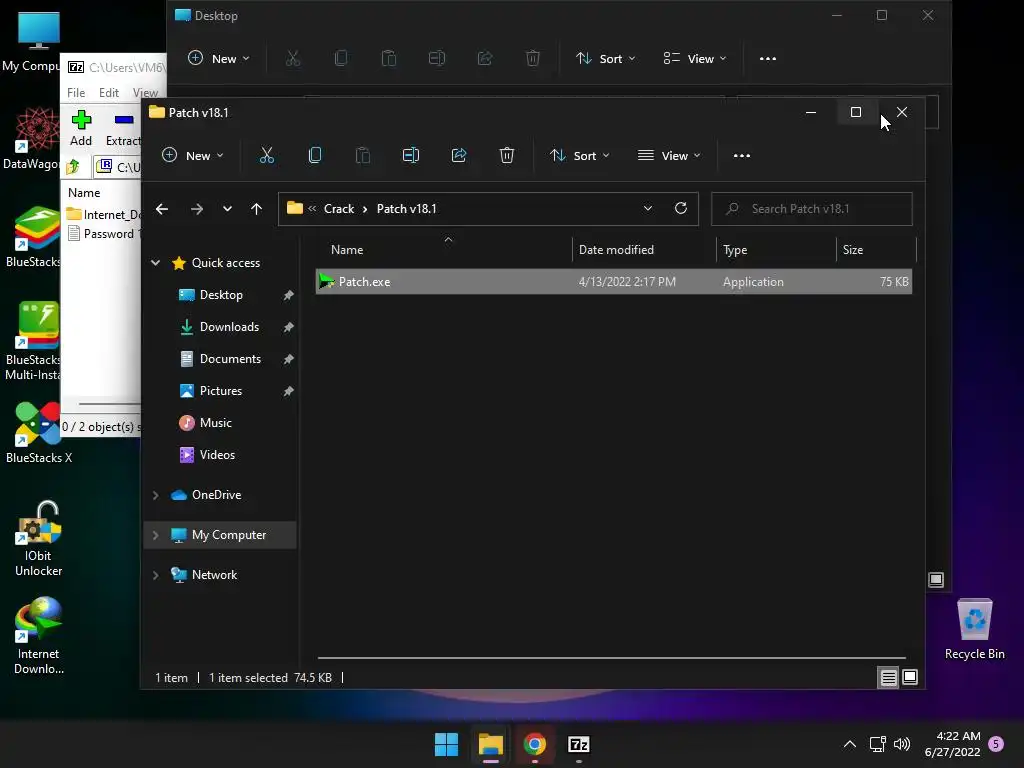The width and height of the screenshot is (1024, 768).
Task: Open Downloads in Quick access
Action: pos(229,327)
